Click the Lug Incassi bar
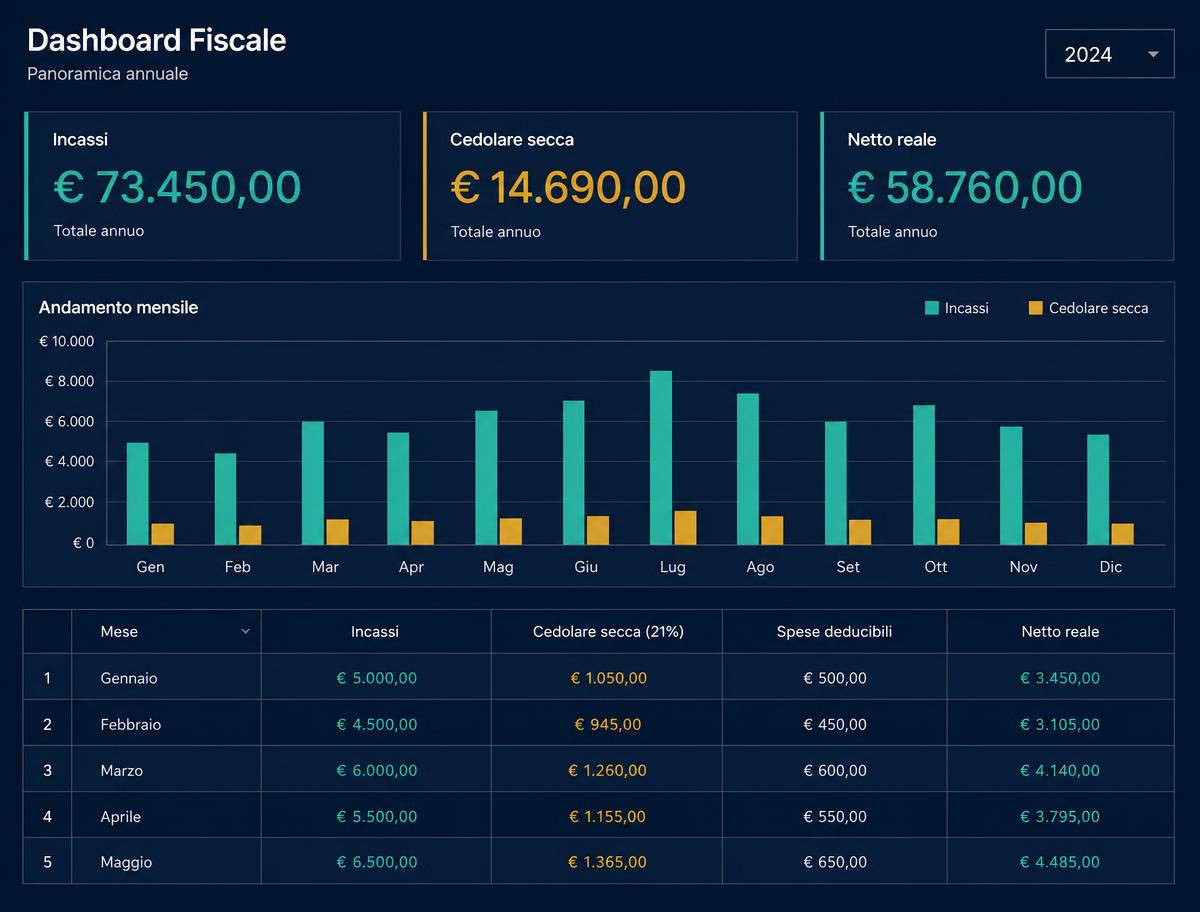The width and height of the screenshot is (1200, 912). (661, 457)
